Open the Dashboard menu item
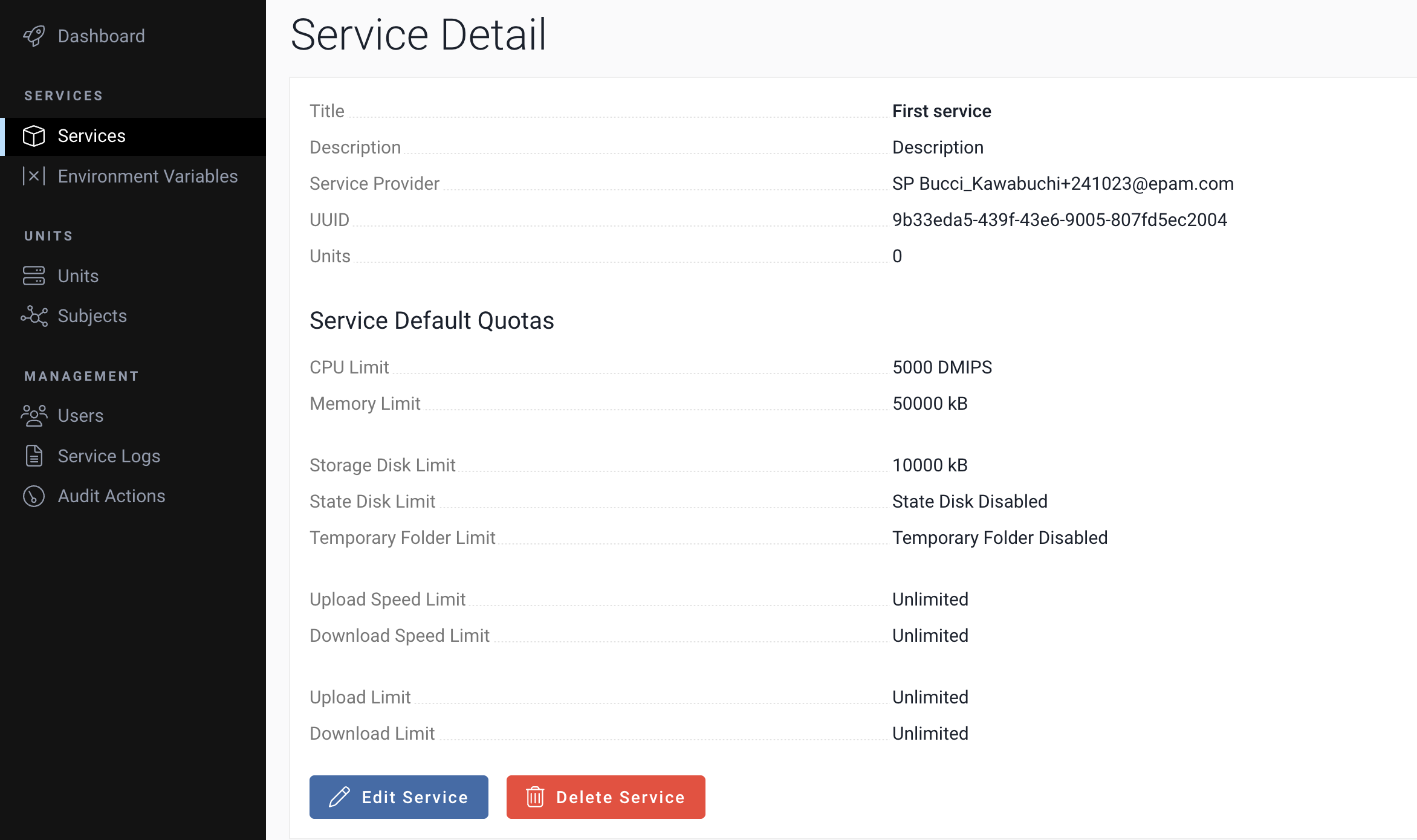1417x840 pixels. [101, 36]
